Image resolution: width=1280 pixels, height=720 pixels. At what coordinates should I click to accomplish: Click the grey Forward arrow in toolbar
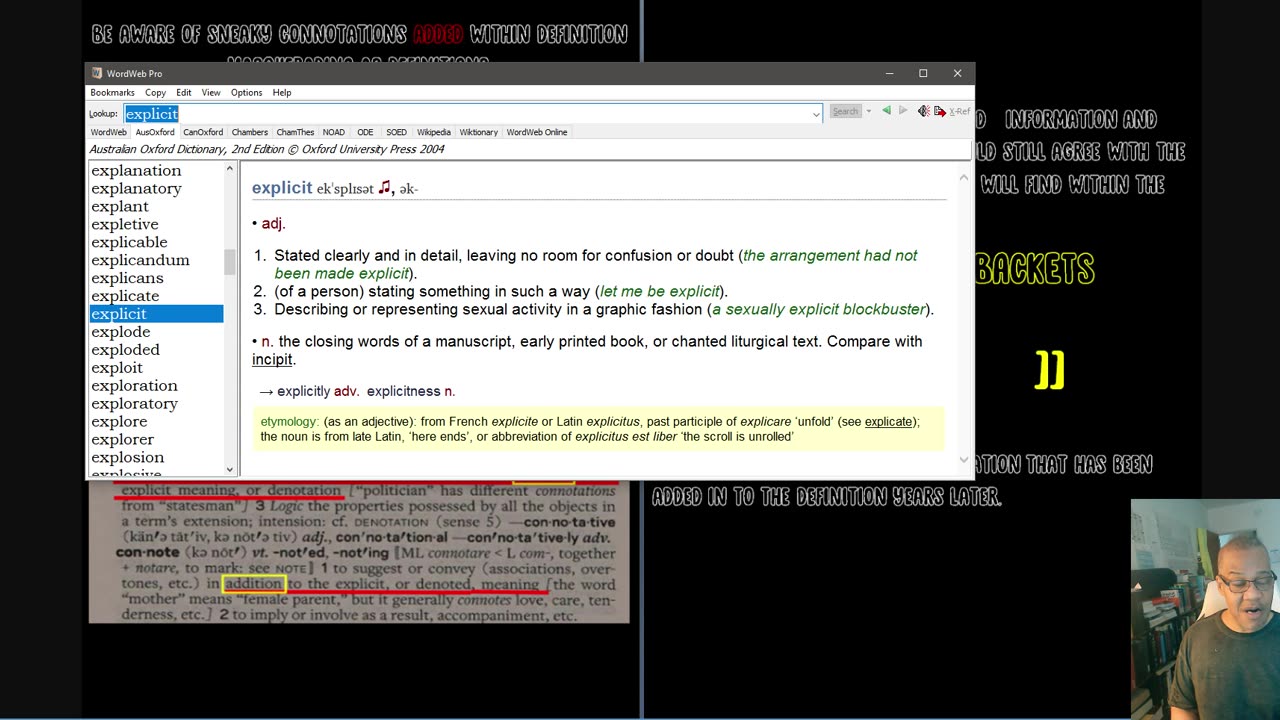pos(903,111)
